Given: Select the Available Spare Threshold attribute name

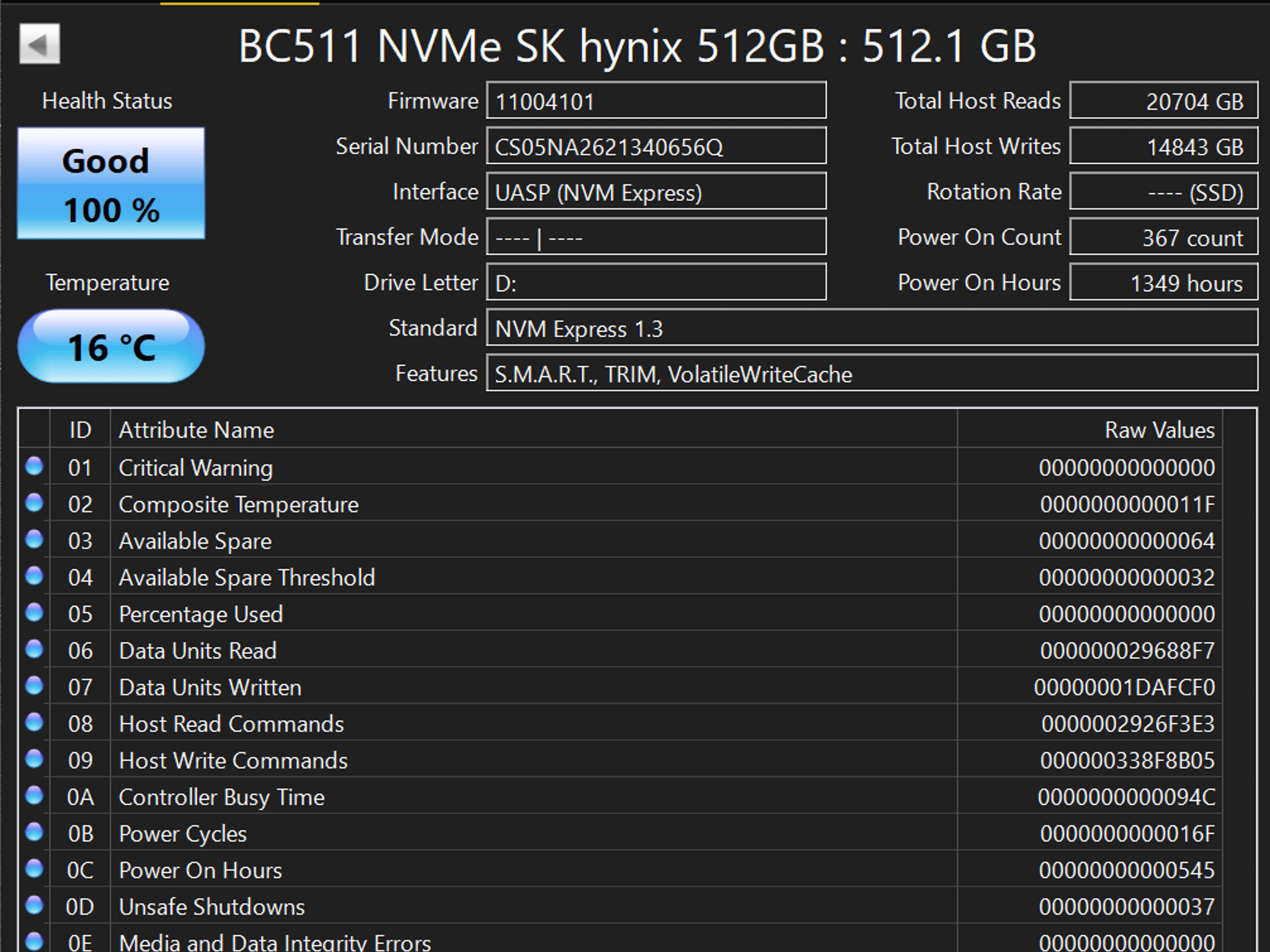Looking at the screenshot, I should point(247,577).
